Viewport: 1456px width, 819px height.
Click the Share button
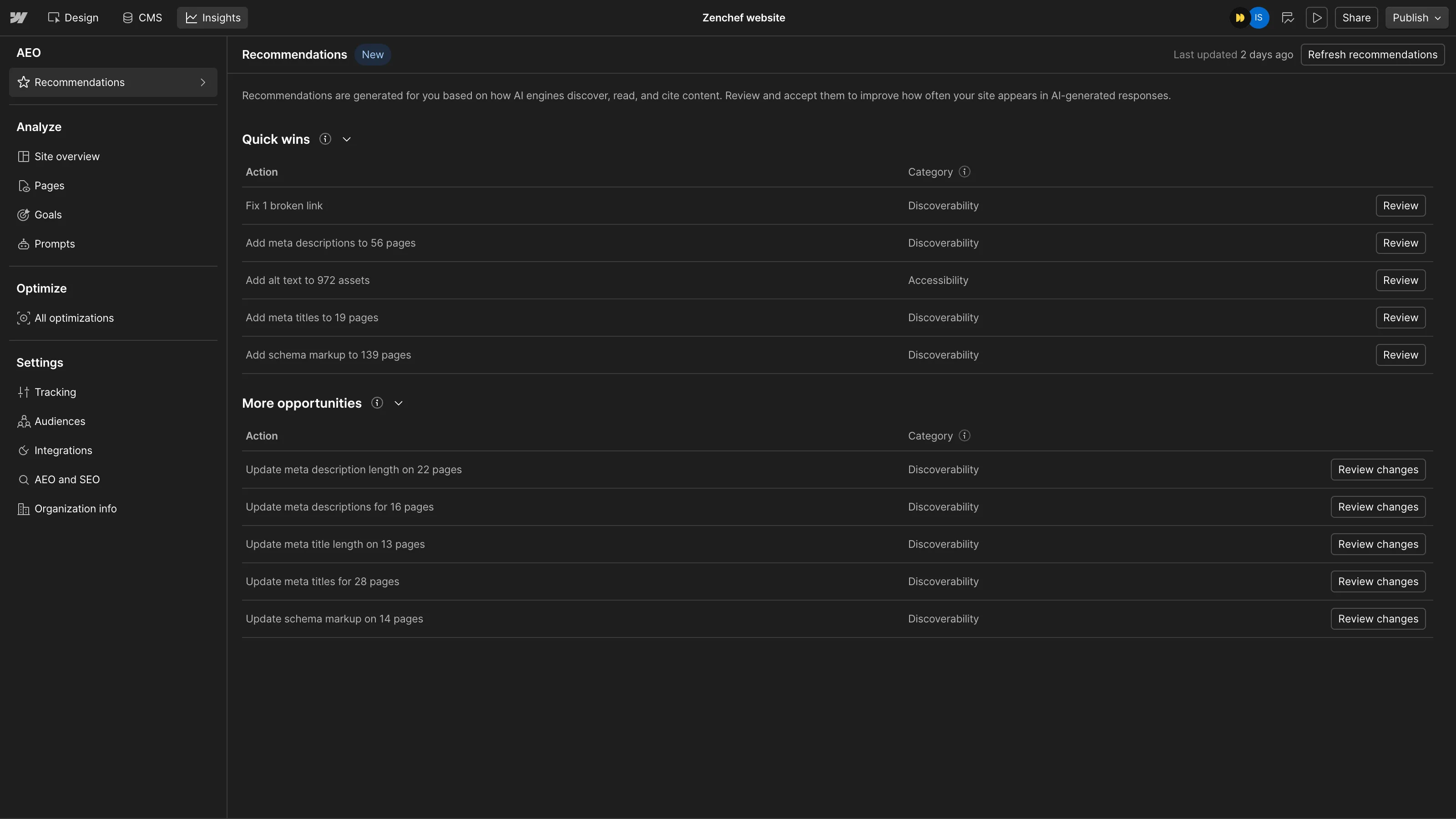(1356, 18)
